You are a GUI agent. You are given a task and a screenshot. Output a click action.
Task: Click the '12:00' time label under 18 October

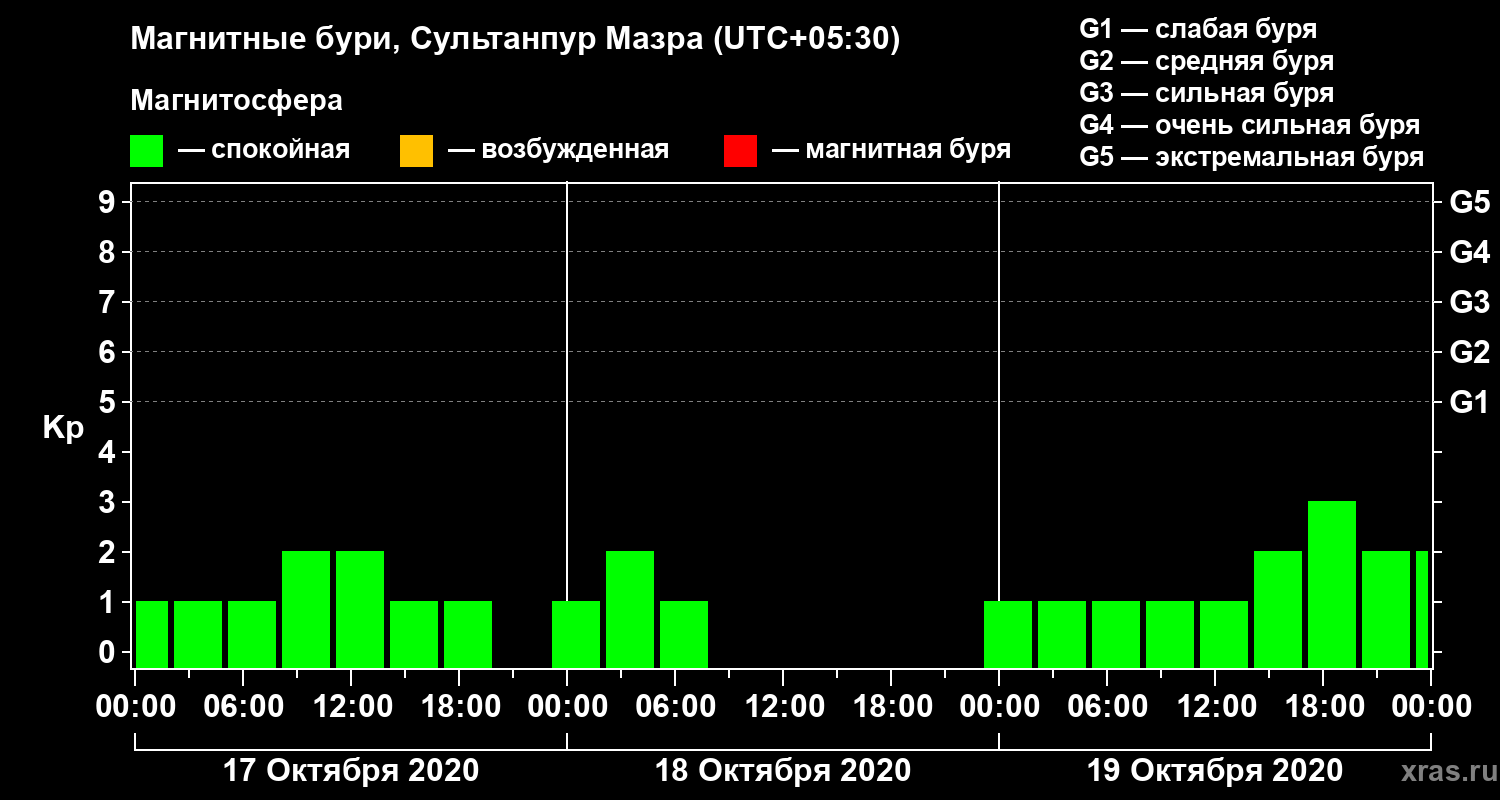[783, 706]
